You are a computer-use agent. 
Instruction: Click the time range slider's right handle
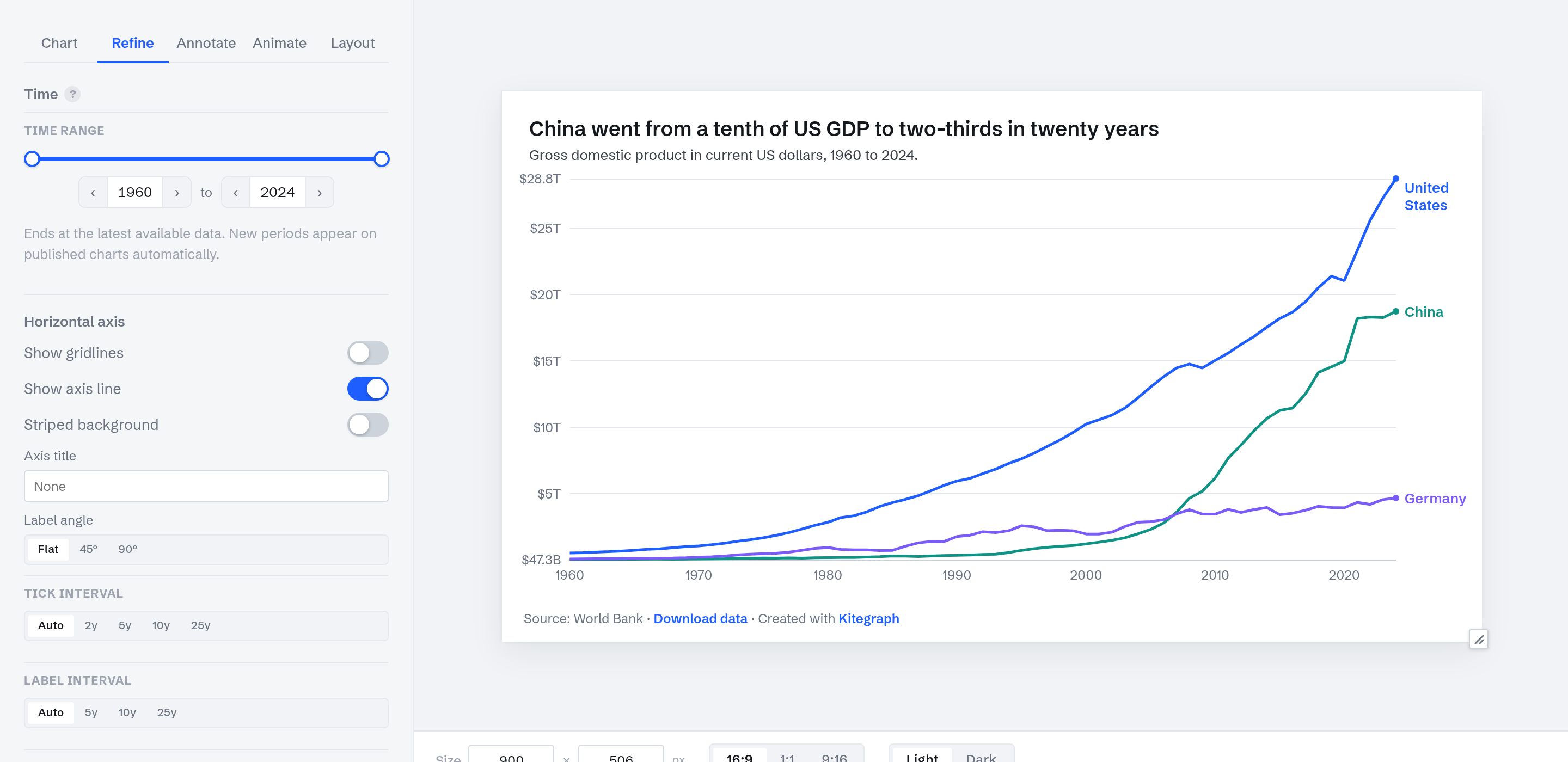tap(382, 159)
